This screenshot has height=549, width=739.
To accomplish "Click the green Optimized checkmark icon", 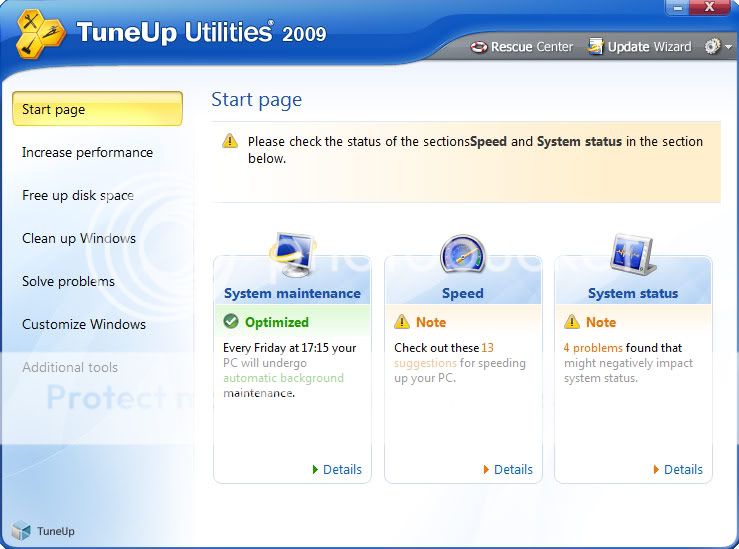I will tap(231, 321).
